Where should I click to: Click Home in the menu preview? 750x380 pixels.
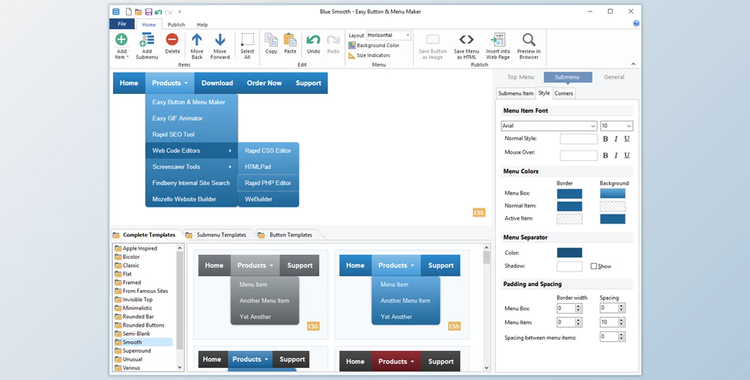click(129, 83)
